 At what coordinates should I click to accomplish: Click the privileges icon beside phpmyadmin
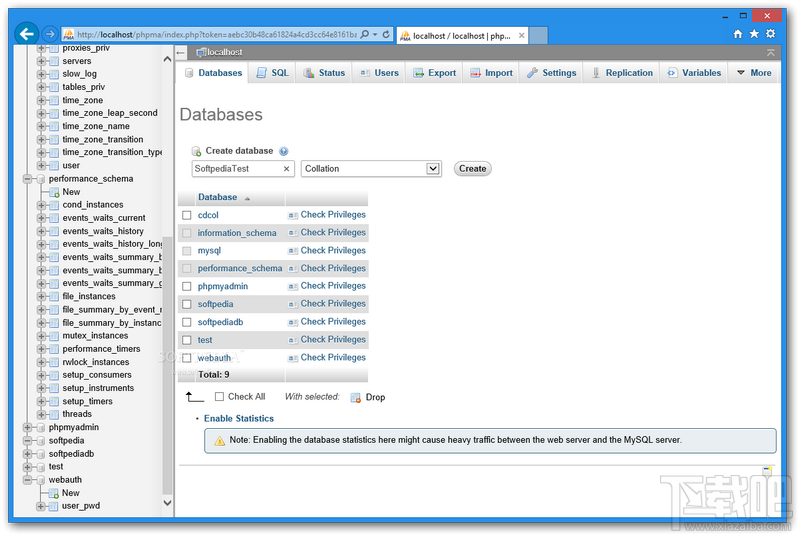293,287
